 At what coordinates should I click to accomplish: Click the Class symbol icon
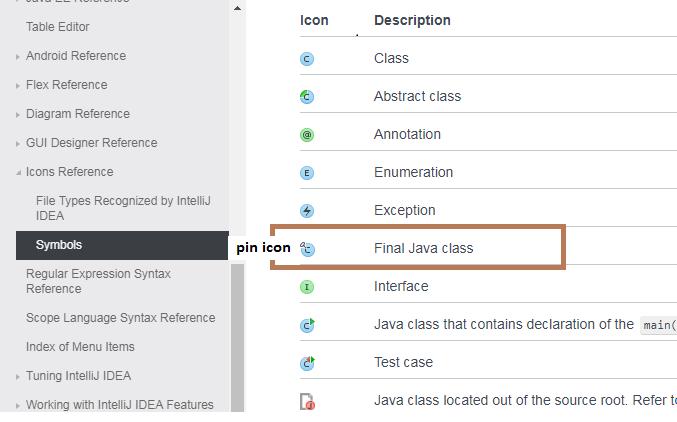(x=307, y=59)
